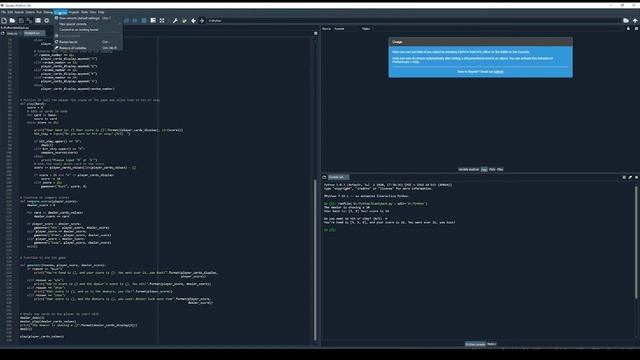Open the Debug menu
This screenshot has width=640, height=360.
point(48,12)
